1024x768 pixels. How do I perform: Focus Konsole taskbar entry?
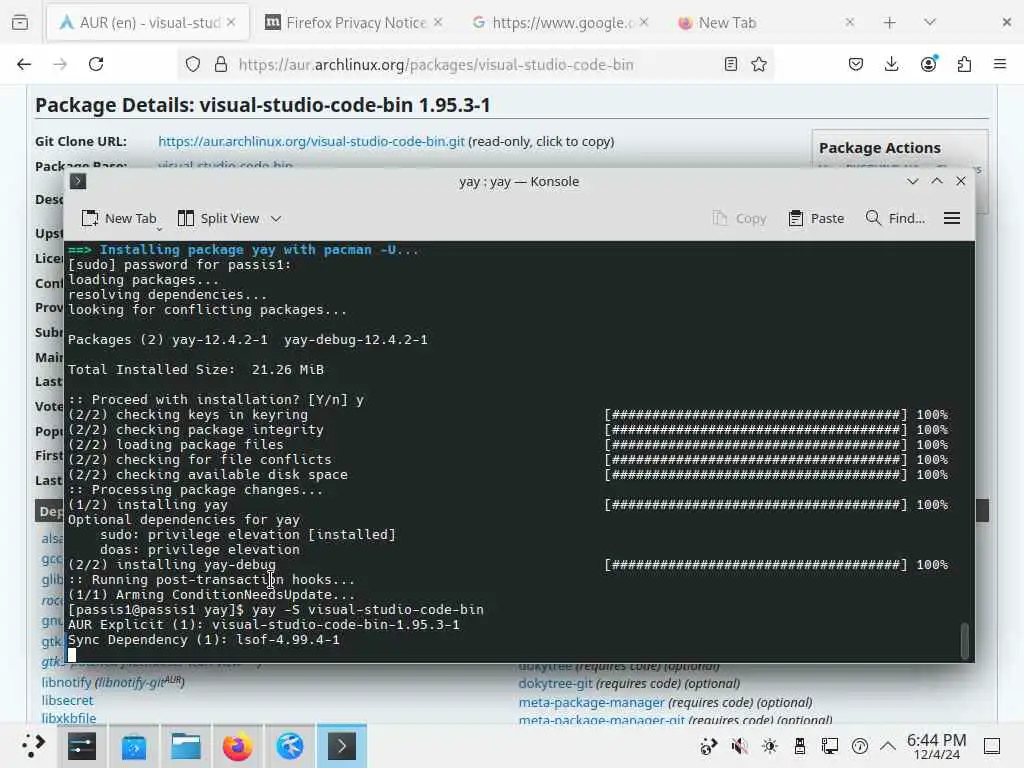click(342, 746)
